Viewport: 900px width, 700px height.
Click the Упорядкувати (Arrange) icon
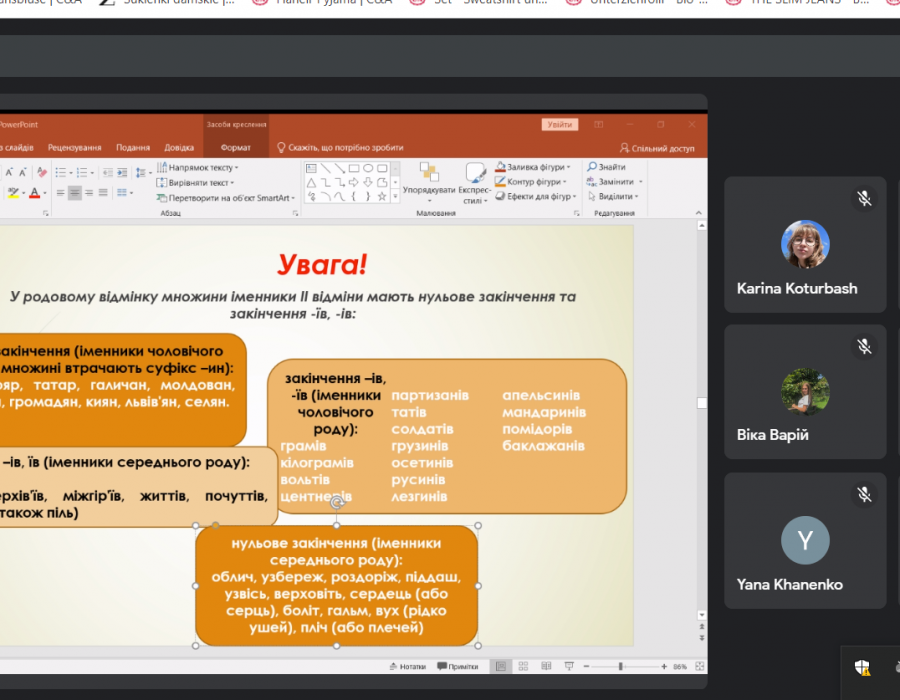[428, 174]
